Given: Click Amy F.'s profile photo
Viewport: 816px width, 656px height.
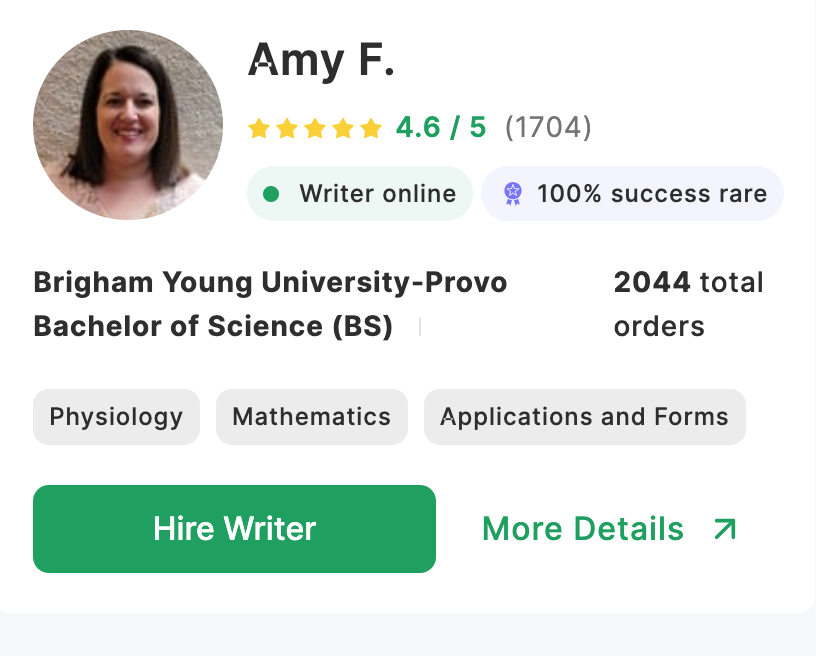Looking at the screenshot, I should (x=128, y=125).
